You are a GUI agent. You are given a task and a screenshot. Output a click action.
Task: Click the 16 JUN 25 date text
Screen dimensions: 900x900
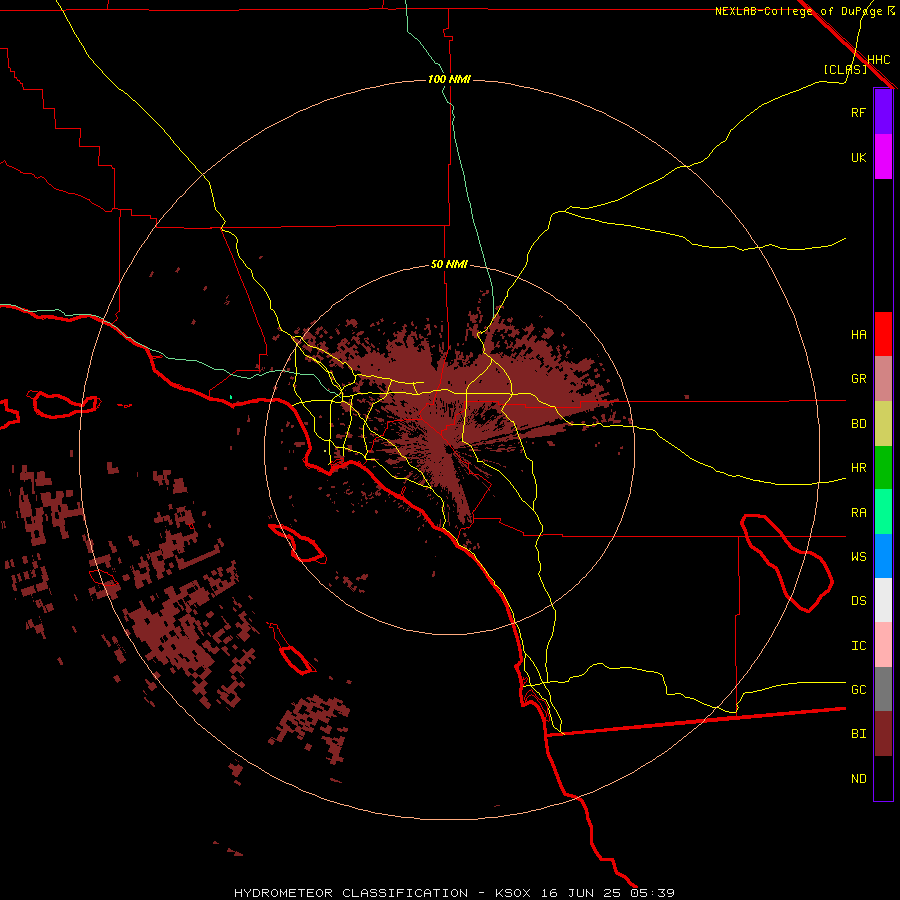[581, 893]
